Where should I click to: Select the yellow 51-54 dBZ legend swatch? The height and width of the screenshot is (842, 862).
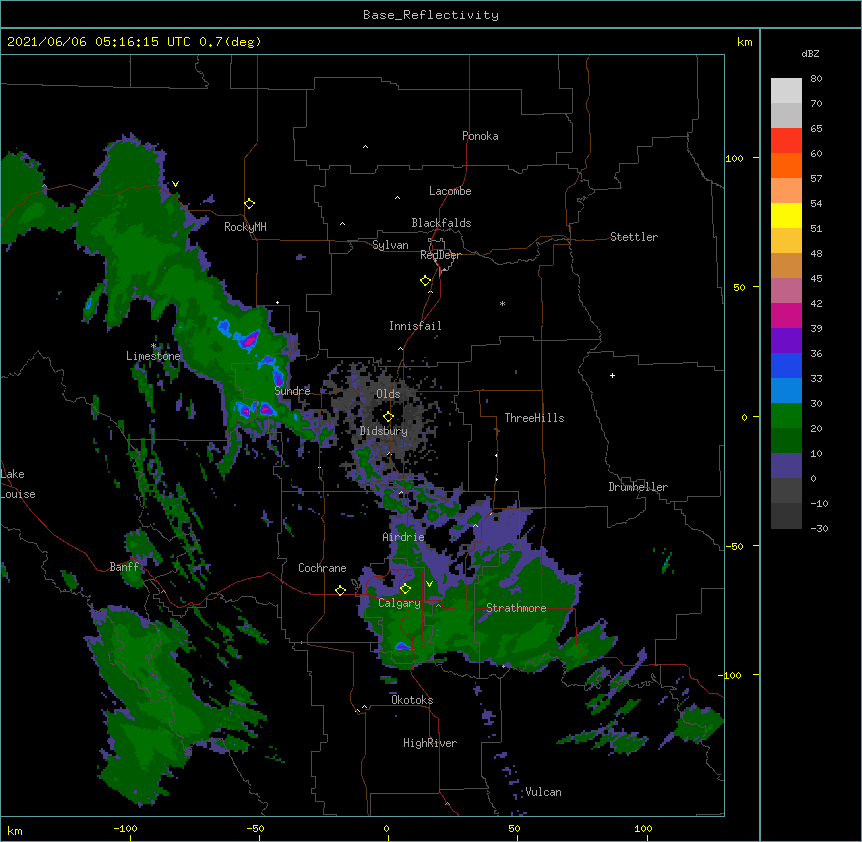click(786, 215)
